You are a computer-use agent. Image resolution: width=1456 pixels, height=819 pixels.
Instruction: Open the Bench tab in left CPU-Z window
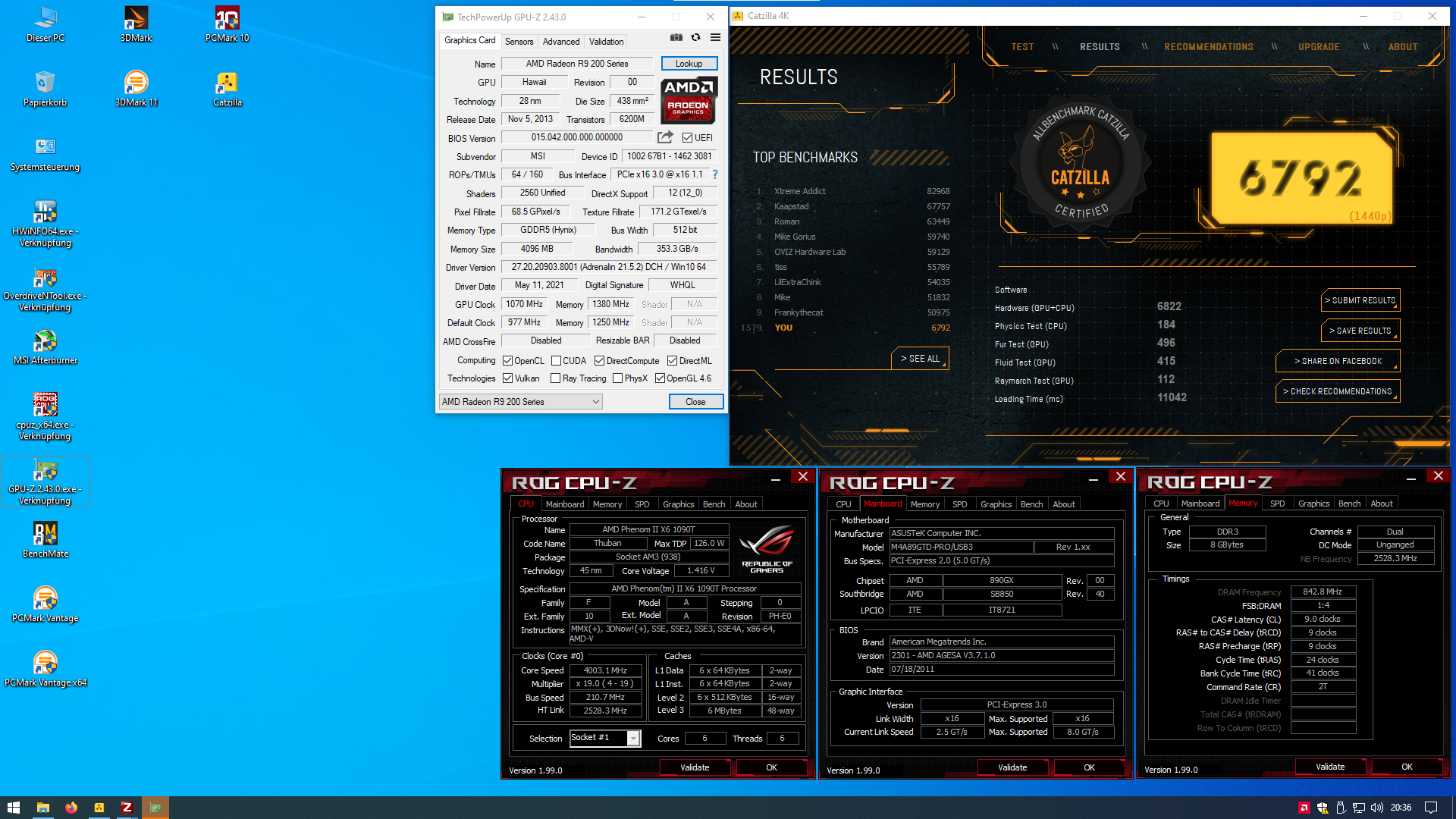click(x=714, y=504)
